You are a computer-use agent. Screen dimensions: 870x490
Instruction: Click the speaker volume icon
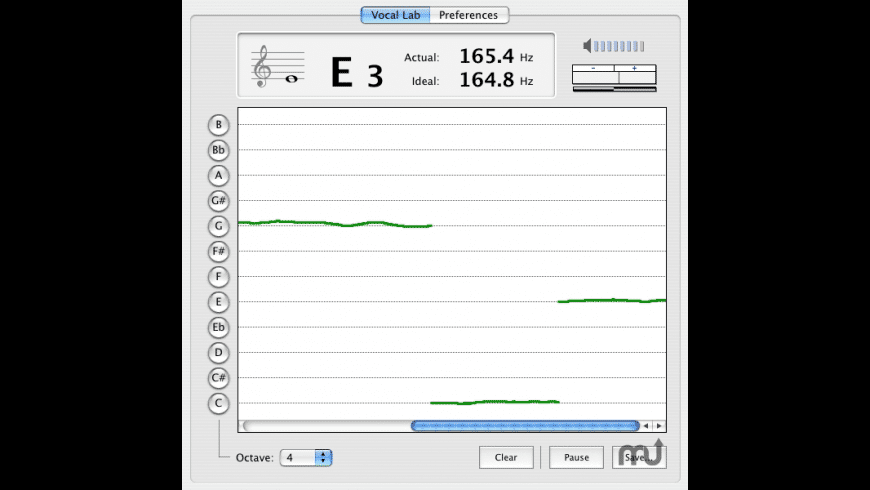tap(588, 46)
